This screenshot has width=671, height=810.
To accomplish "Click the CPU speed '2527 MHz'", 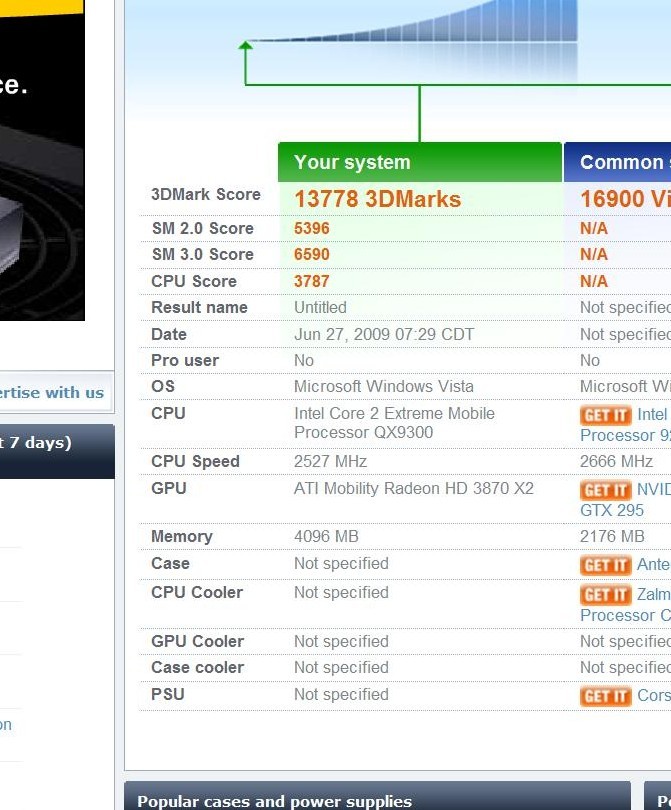I will [x=330, y=461].
